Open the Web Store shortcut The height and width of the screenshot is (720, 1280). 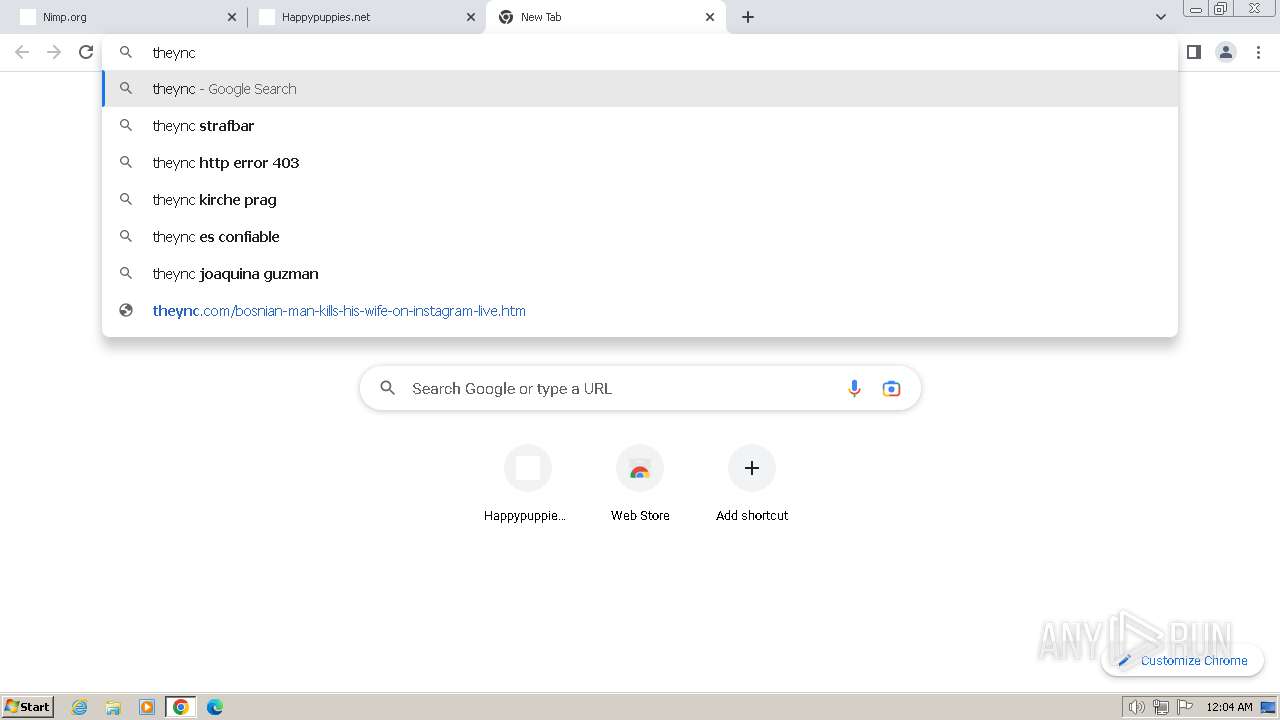coord(640,484)
